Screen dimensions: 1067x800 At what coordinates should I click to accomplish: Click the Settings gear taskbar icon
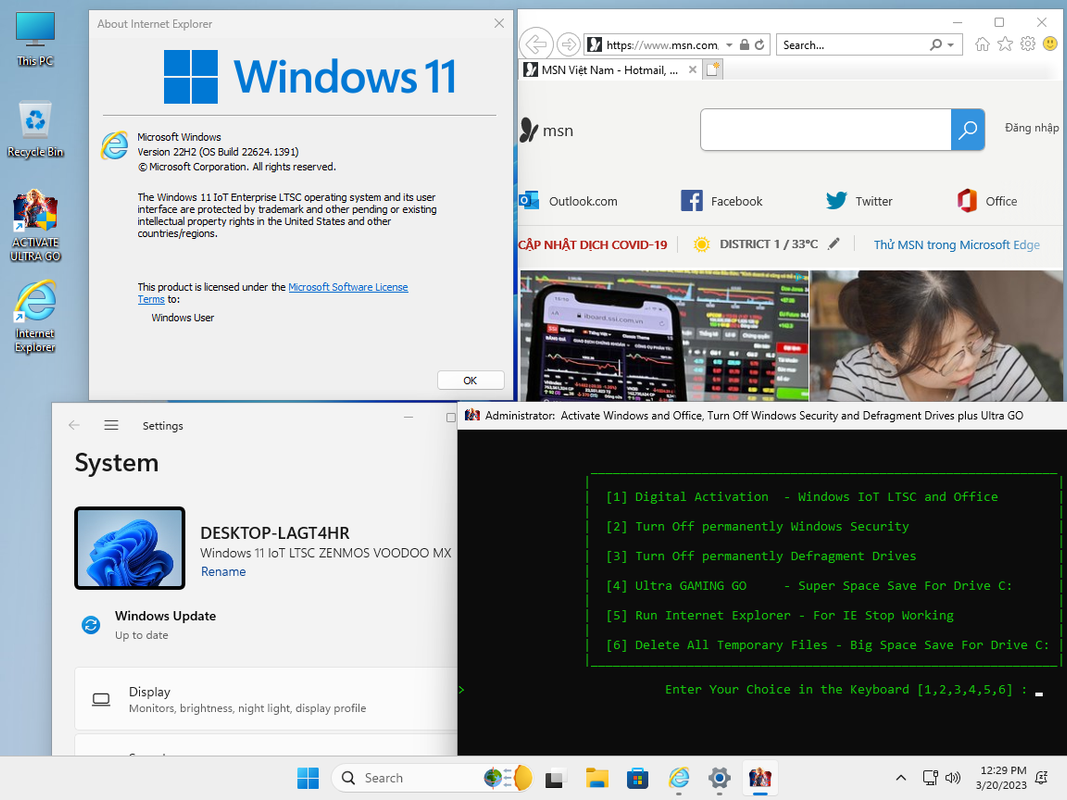[x=719, y=778]
